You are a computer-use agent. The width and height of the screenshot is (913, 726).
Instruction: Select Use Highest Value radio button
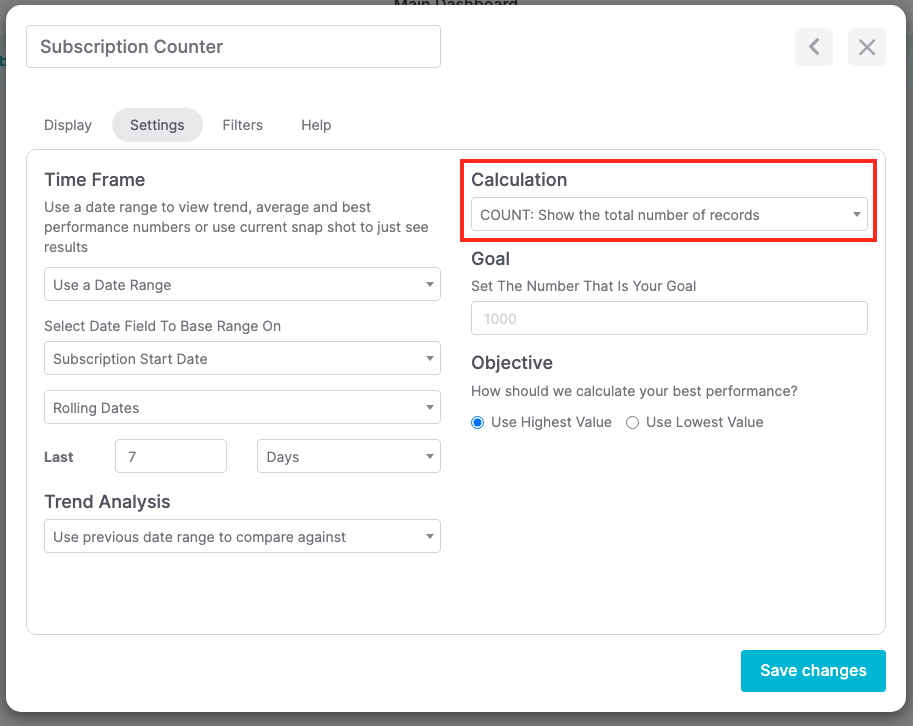click(x=478, y=423)
